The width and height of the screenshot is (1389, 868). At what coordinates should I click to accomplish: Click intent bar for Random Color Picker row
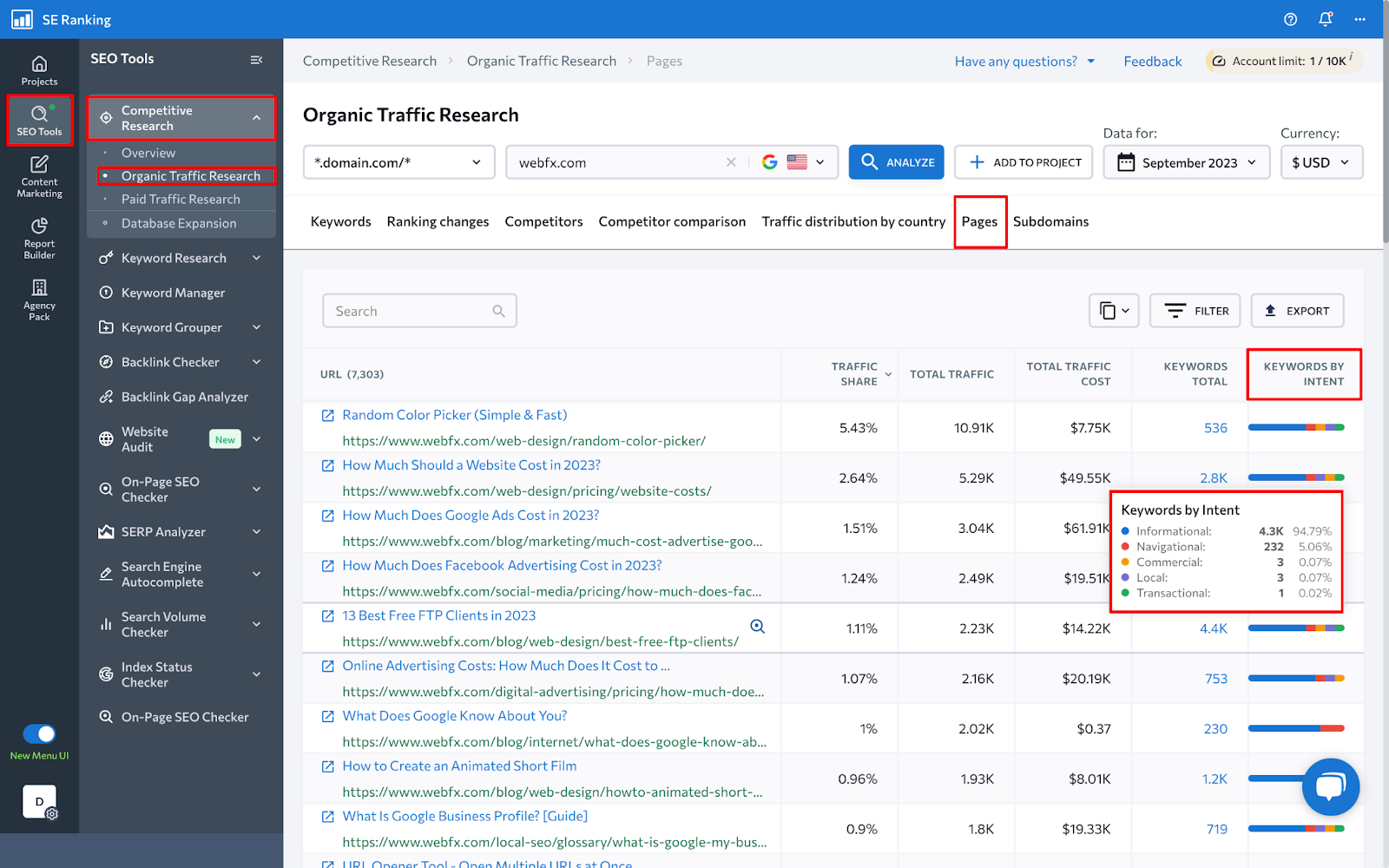click(1296, 427)
